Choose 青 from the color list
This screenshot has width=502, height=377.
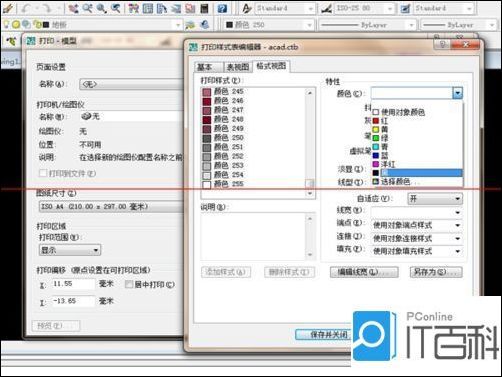point(417,147)
